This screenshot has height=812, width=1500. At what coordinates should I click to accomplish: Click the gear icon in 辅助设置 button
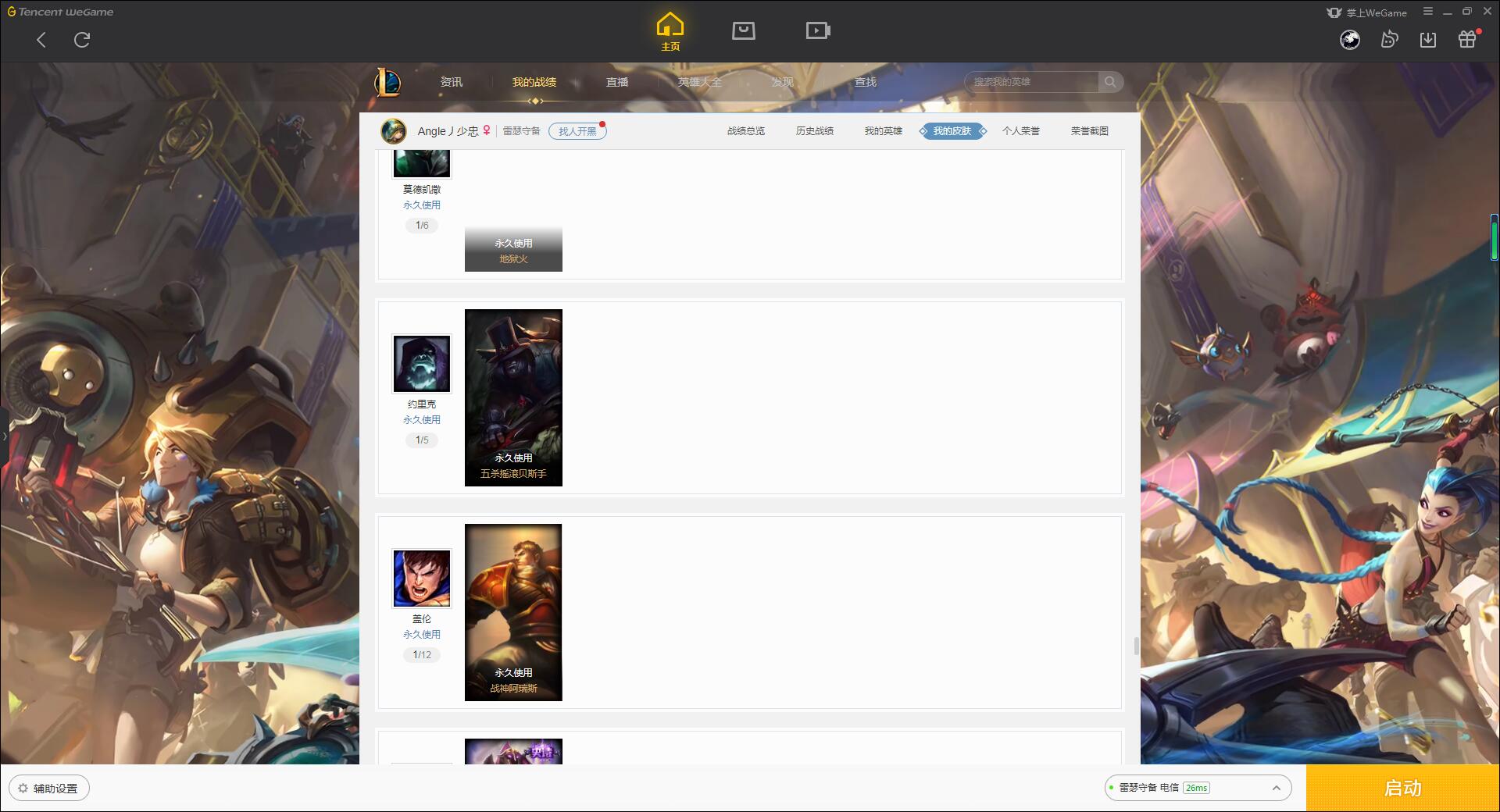coord(23,788)
